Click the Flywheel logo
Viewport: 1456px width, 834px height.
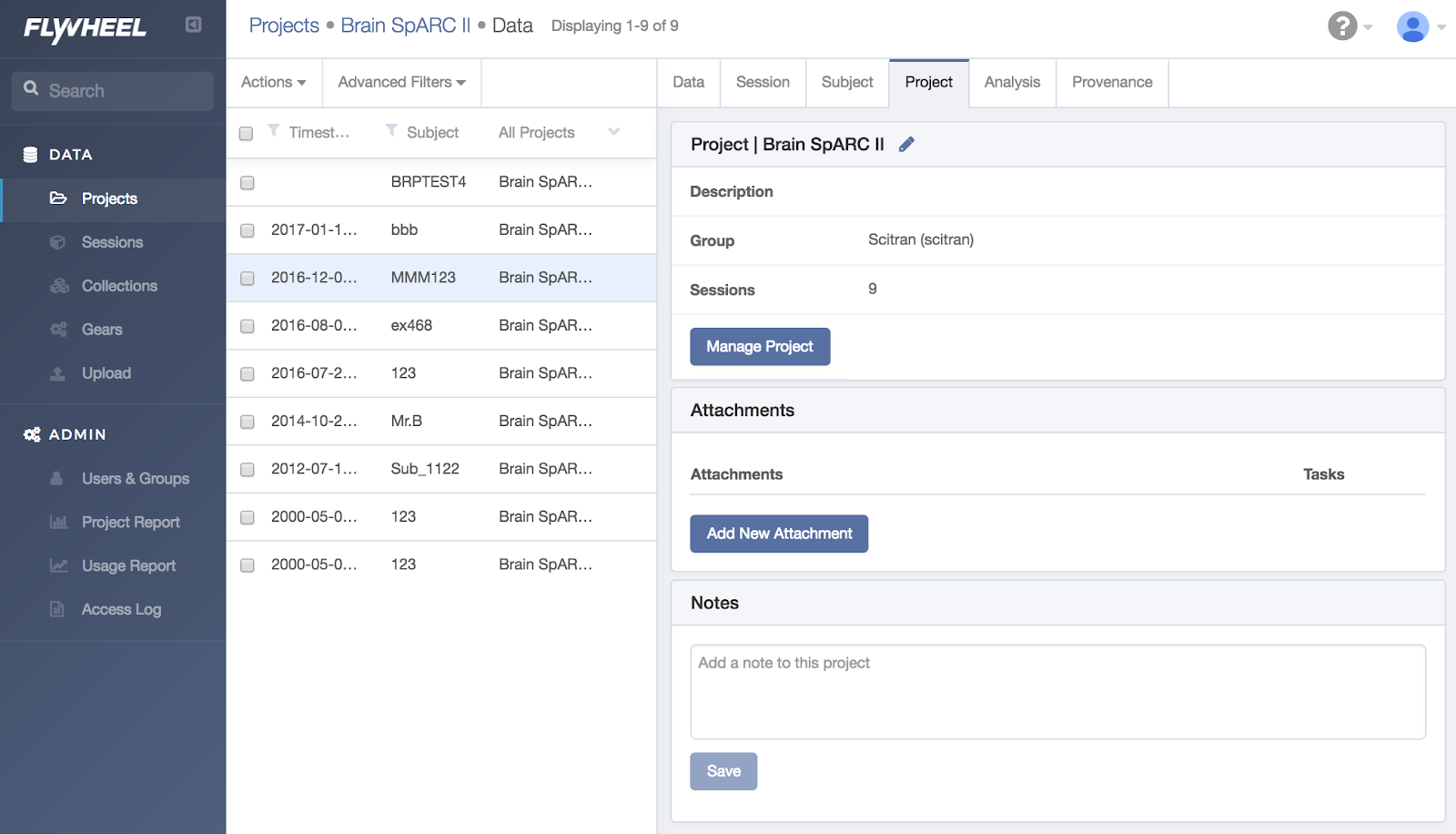click(85, 29)
